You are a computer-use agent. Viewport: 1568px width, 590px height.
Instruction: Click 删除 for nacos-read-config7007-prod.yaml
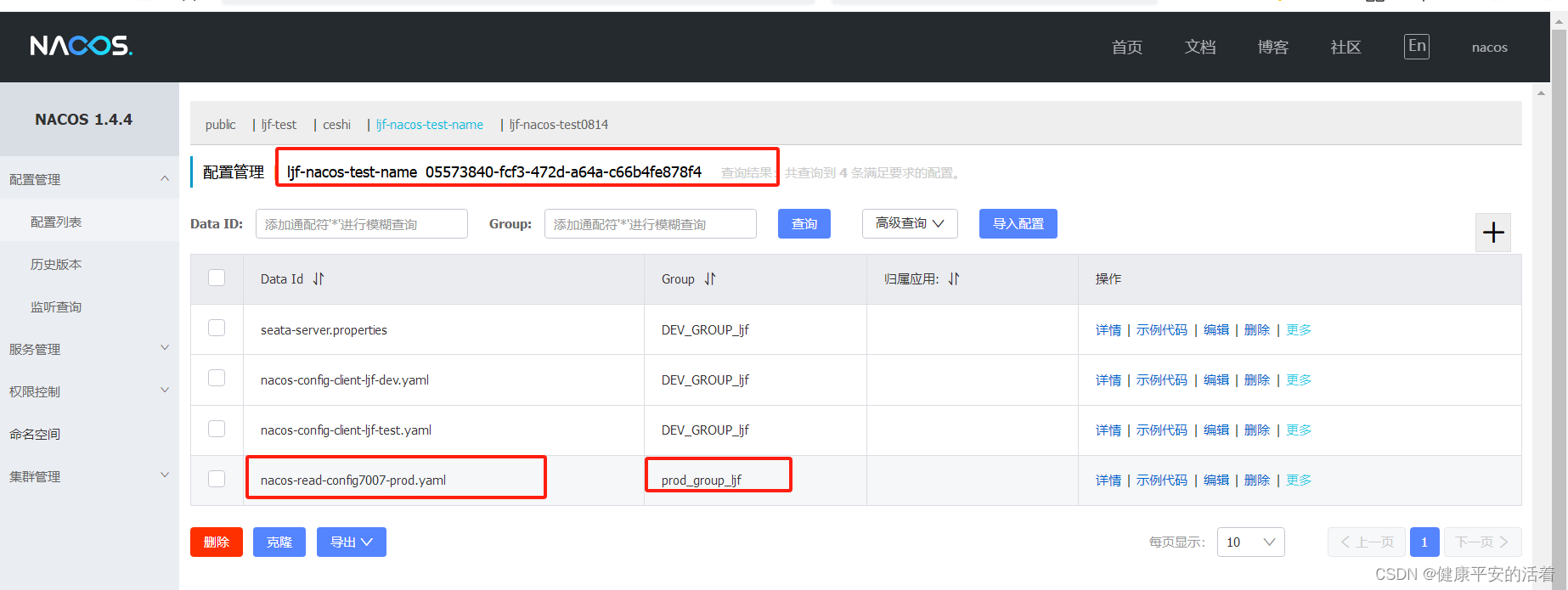[x=1257, y=480]
